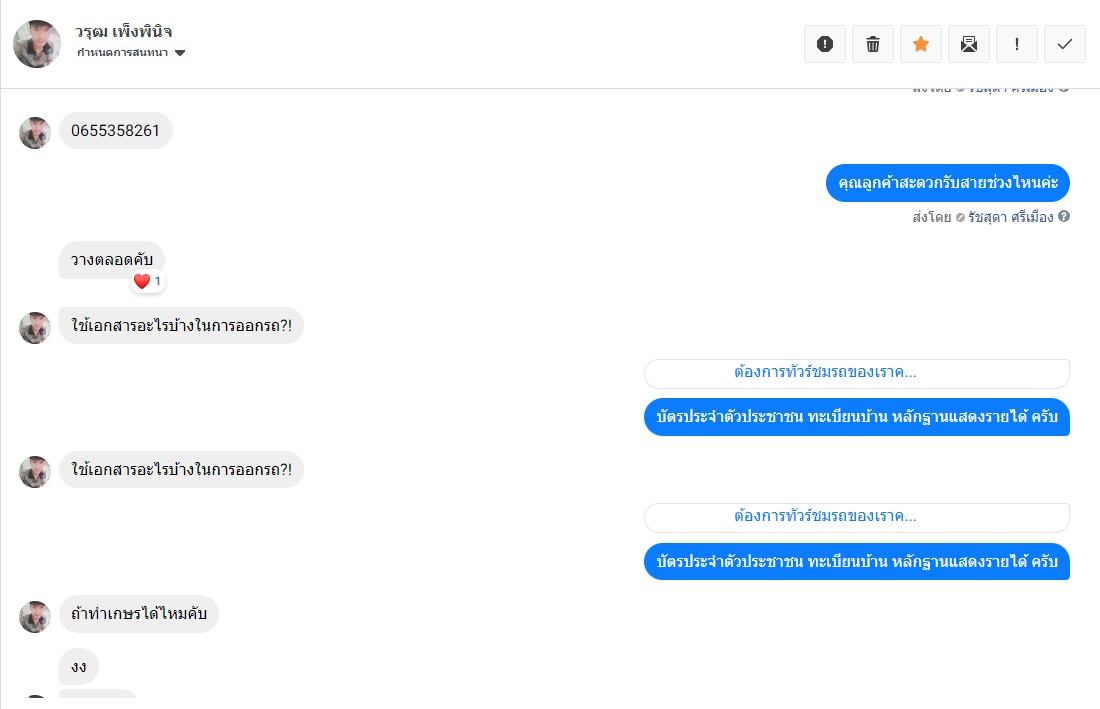Mark conversation as unread via envelope icon
Screen dimensions: 1100x709
[969, 44]
